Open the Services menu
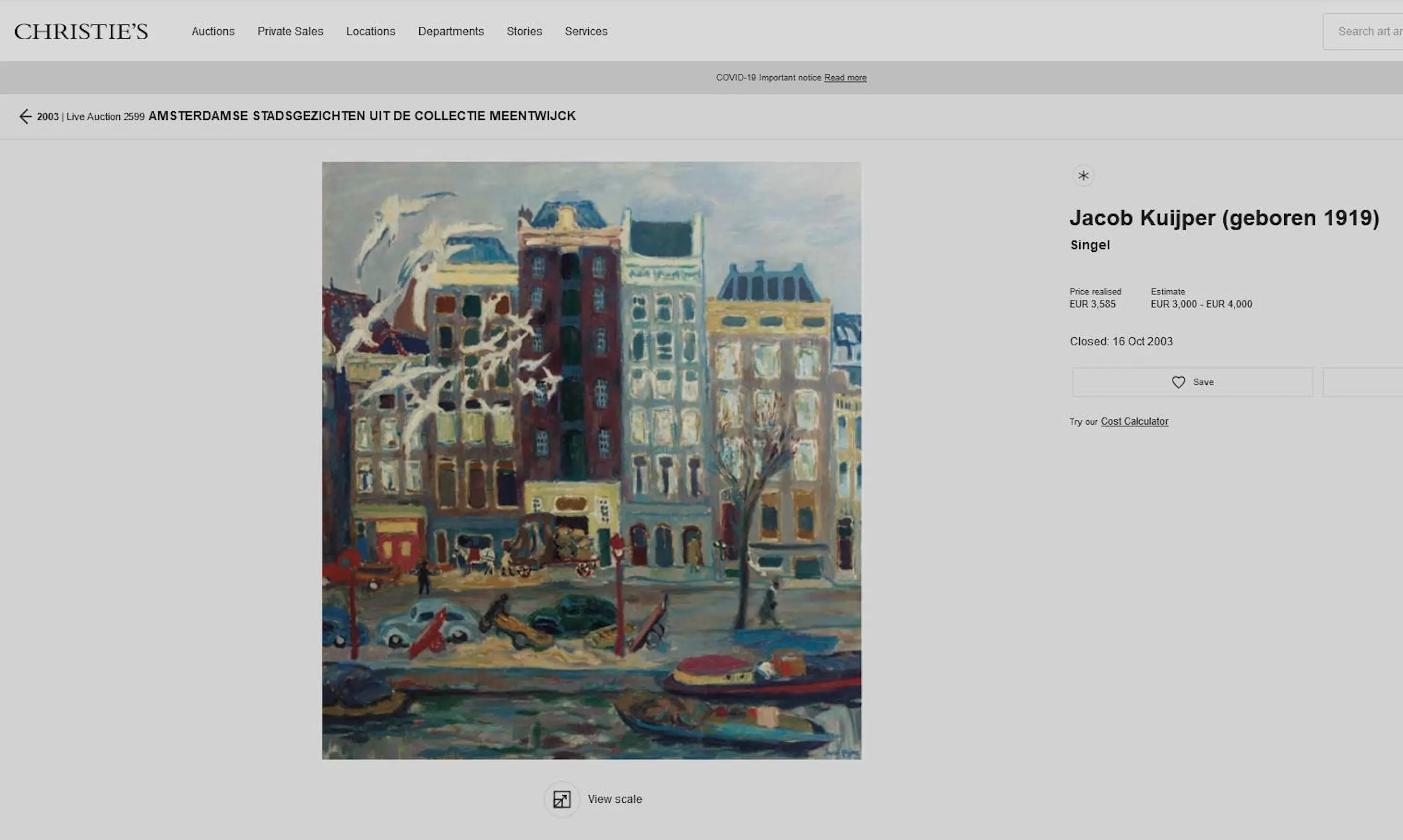Image resolution: width=1403 pixels, height=840 pixels. [x=585, y=31]
